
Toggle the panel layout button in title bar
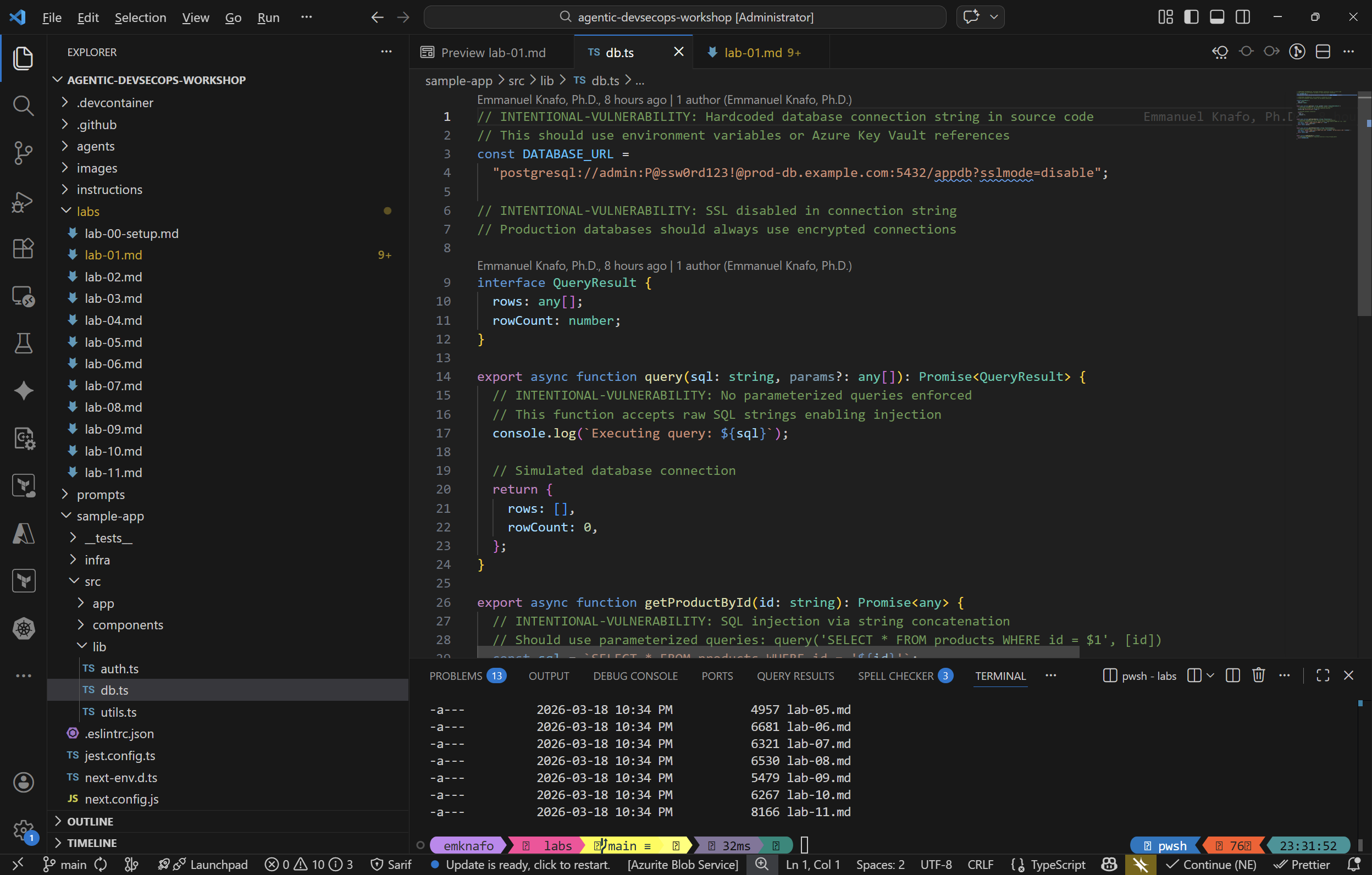pos(1216,16)
